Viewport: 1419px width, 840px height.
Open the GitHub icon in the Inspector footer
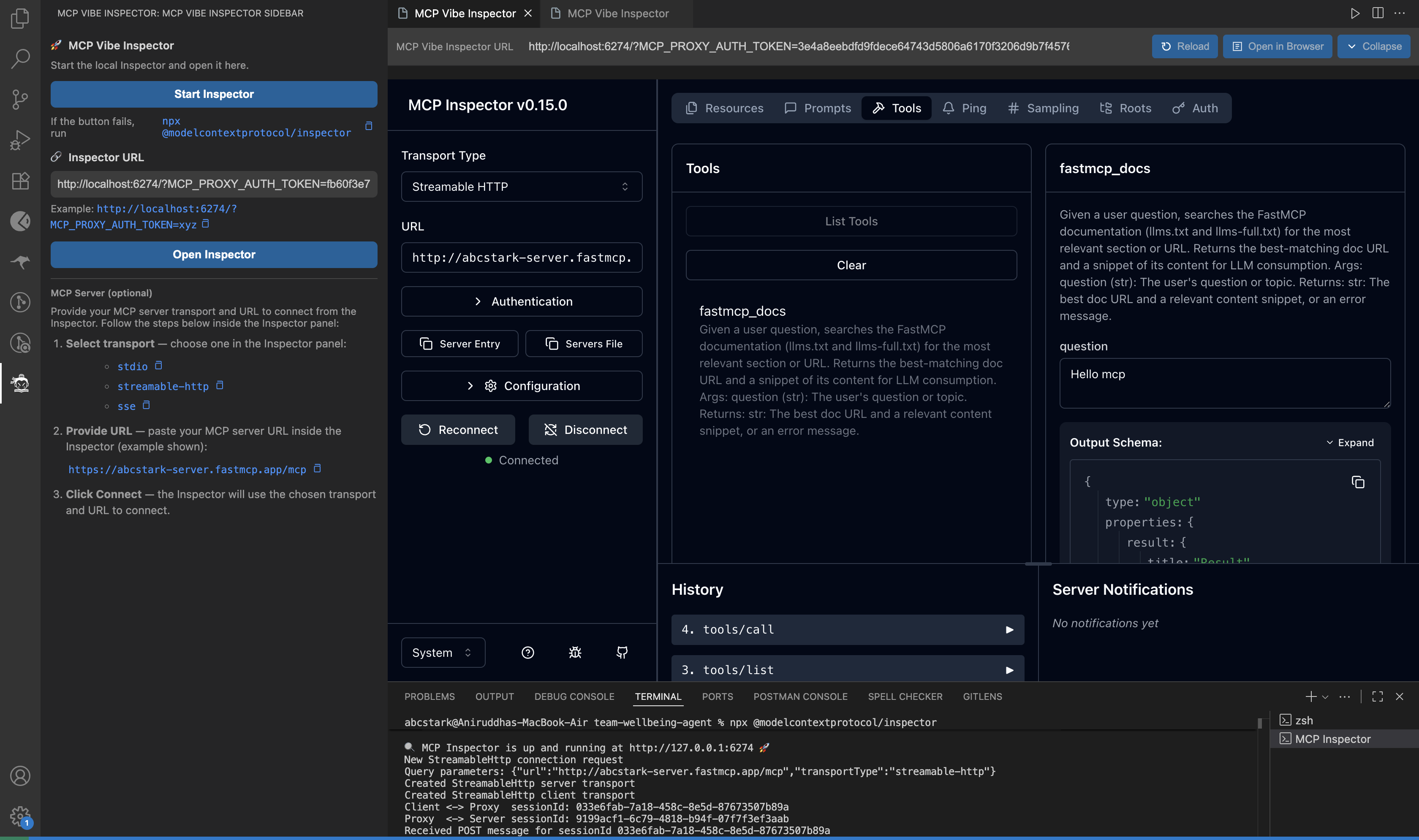tap(622, 653)
